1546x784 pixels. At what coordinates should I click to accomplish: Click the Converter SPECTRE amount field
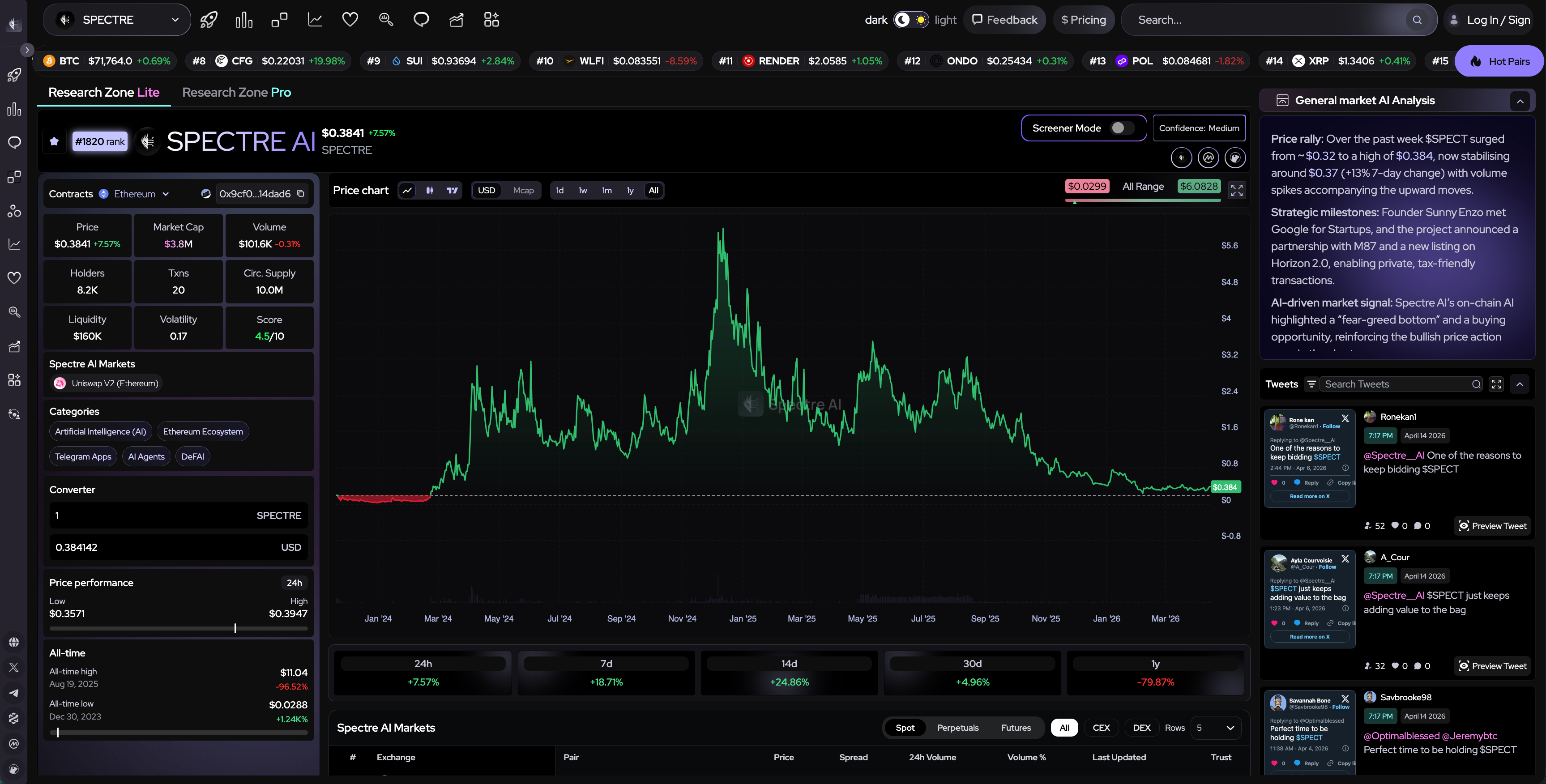click(x=178, y=515)
